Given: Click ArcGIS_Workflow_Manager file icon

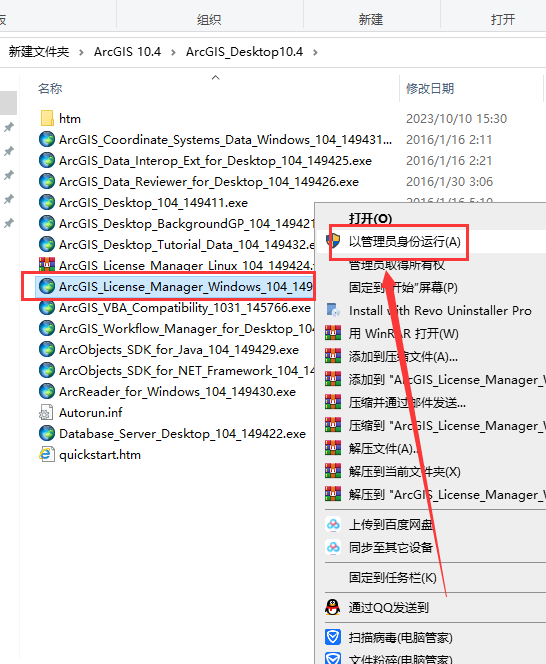Looking at the screenshot, I should click(x=47, y=328).
